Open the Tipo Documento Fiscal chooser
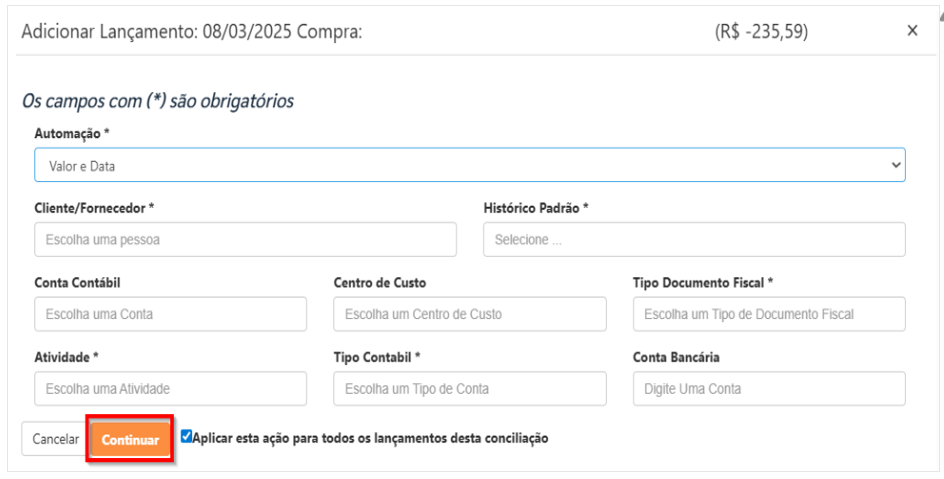Image resolution: width=944 pixels, height=479 pixels. [768, 314]
